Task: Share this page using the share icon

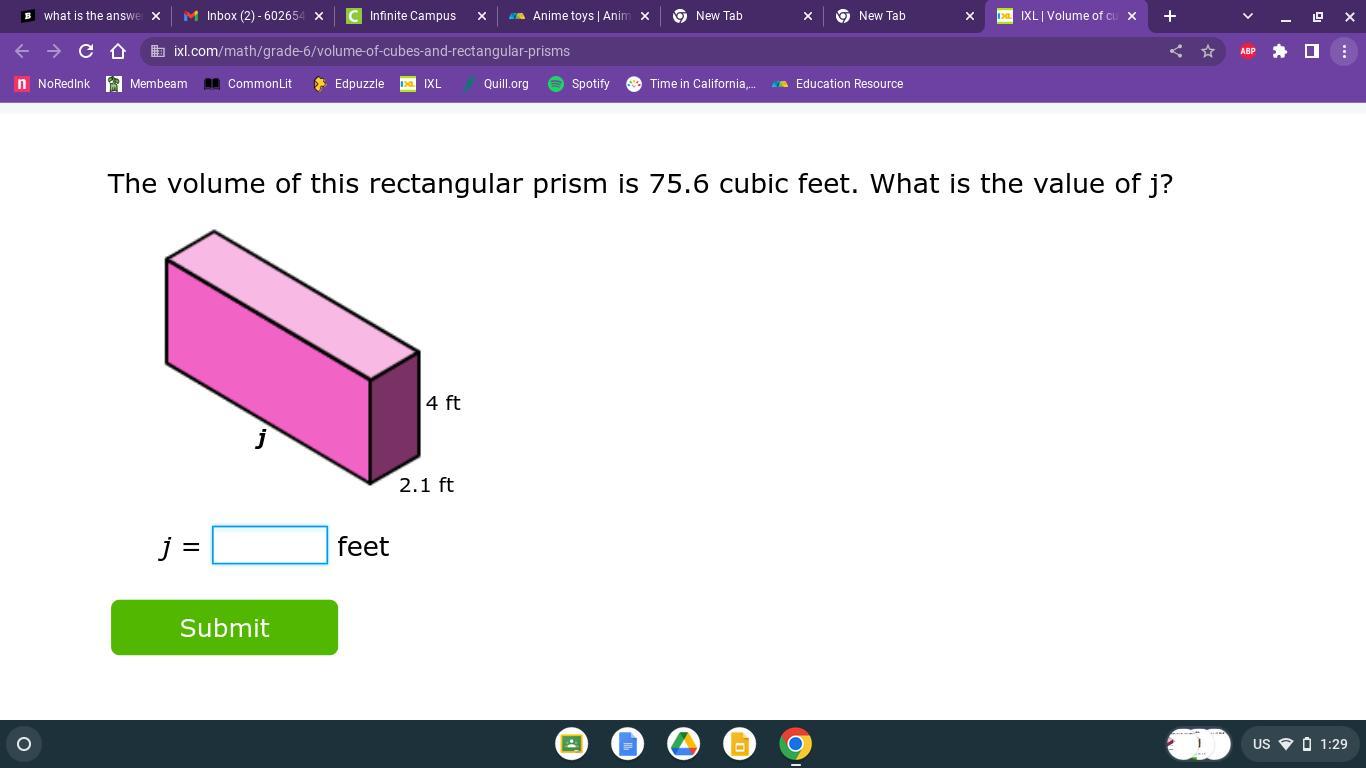Action: tap(1176, 51)
